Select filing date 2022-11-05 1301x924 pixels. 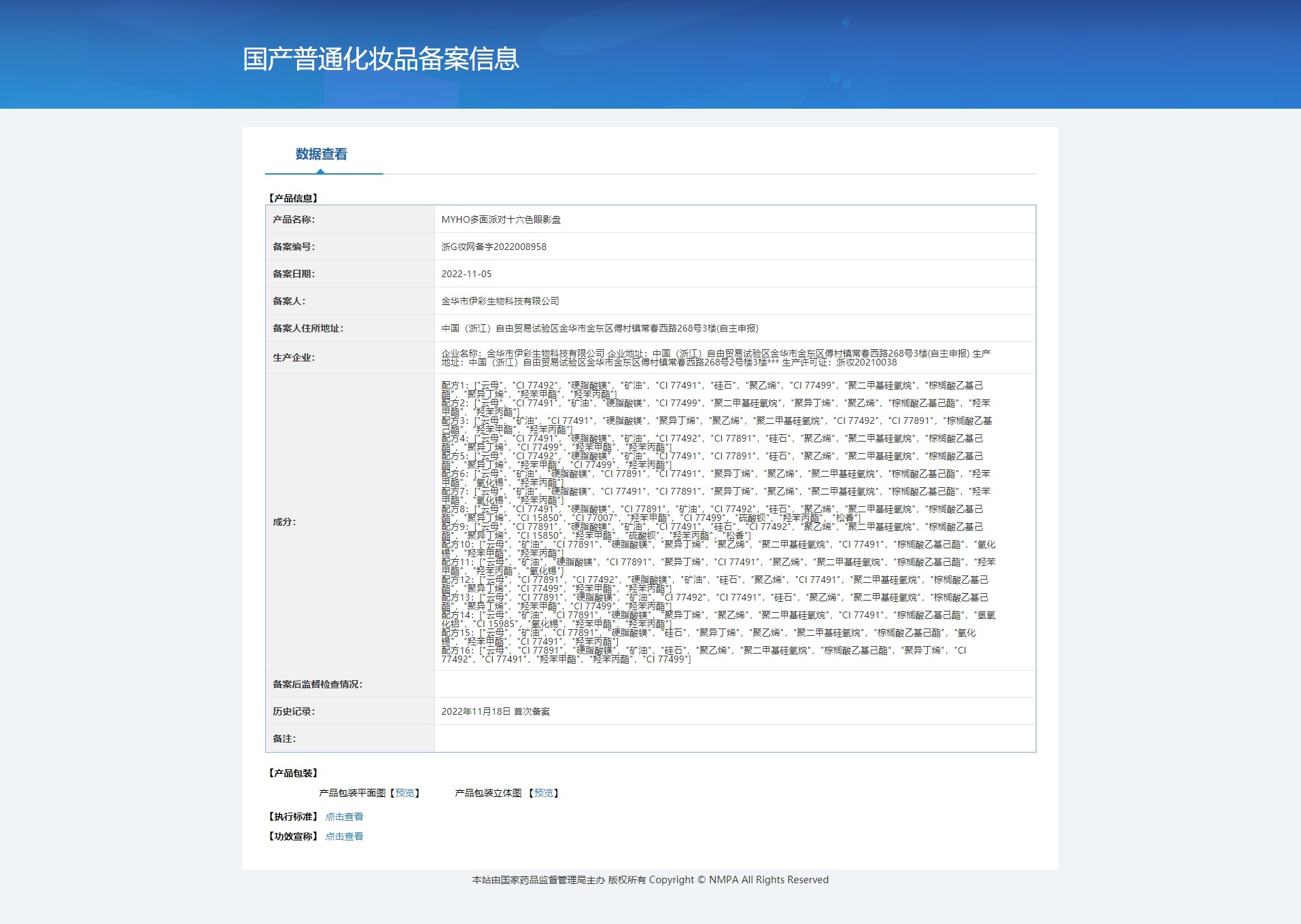click(x=466, y=274)
